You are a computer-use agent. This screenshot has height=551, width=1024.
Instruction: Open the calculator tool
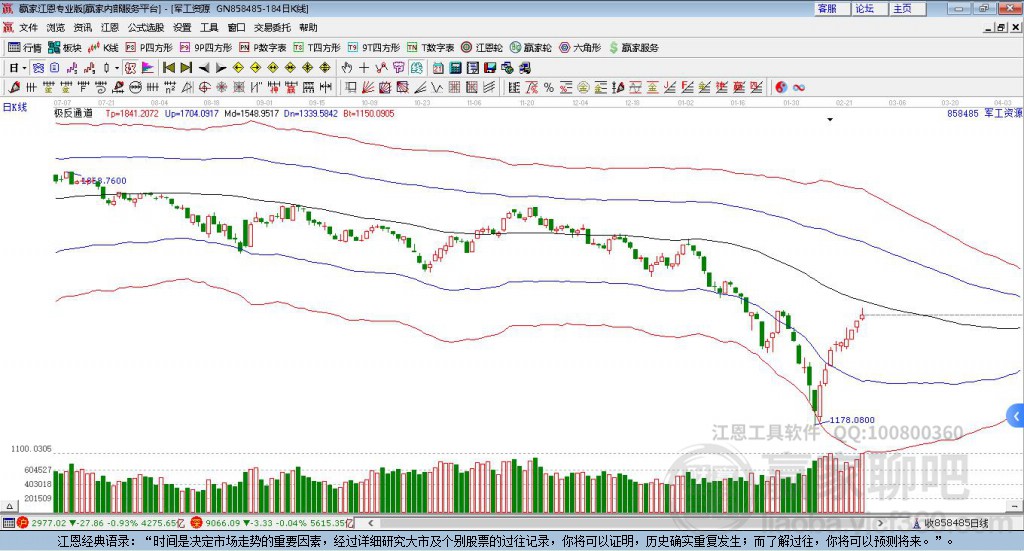[455, 68]
